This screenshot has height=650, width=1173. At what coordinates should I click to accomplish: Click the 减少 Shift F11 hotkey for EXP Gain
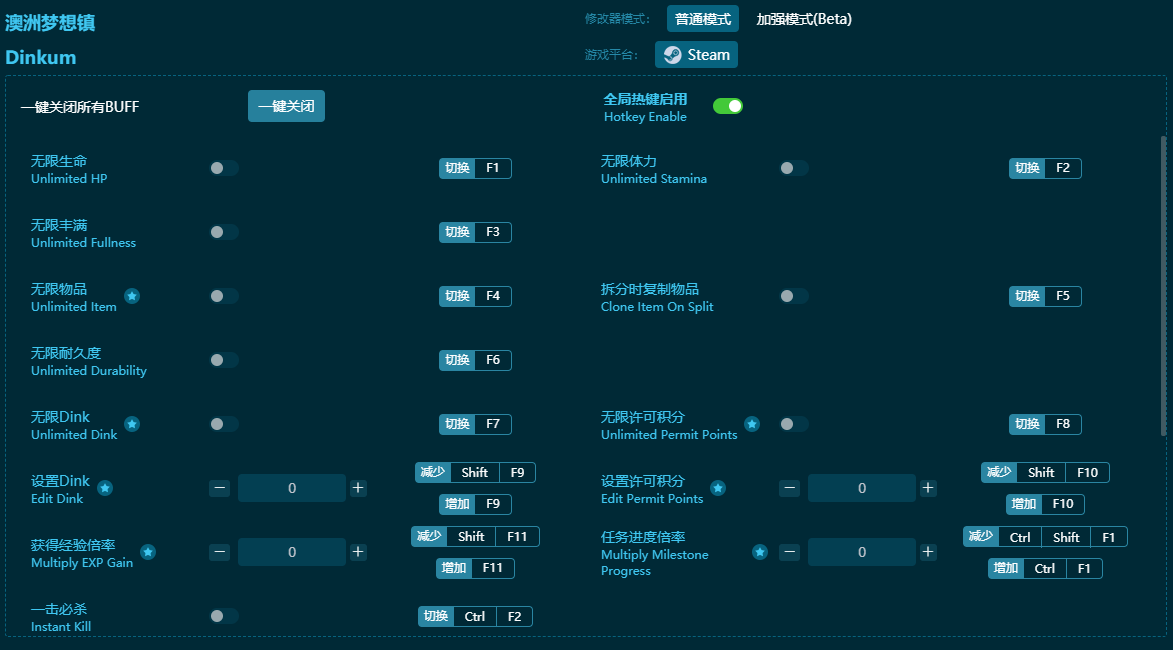[x=475, y=536]
